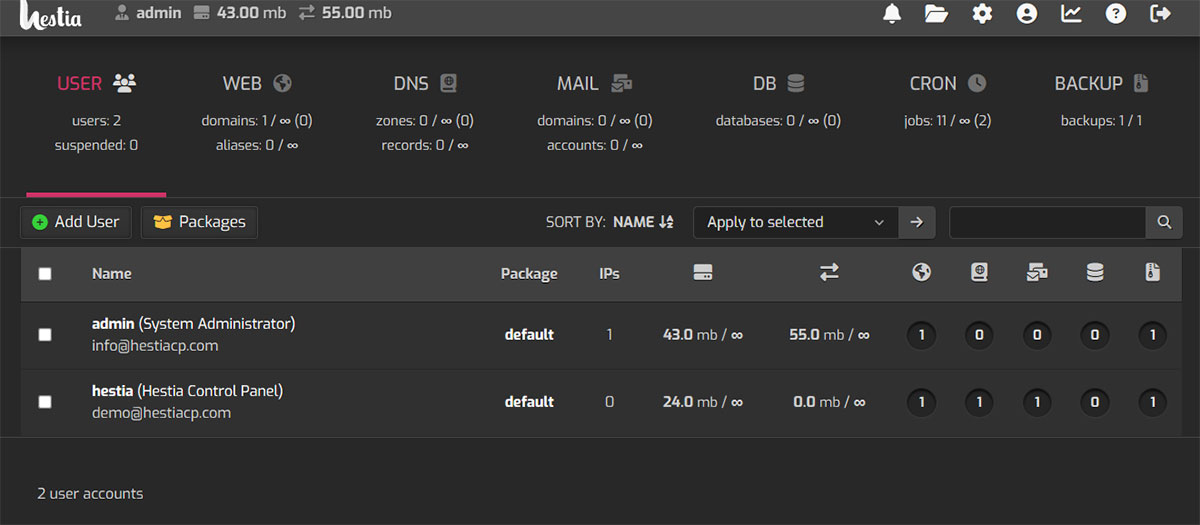The height and width of the screenshot is (525, 1200).
Task: Open server settings gear icon
Action: coord(982,14)
